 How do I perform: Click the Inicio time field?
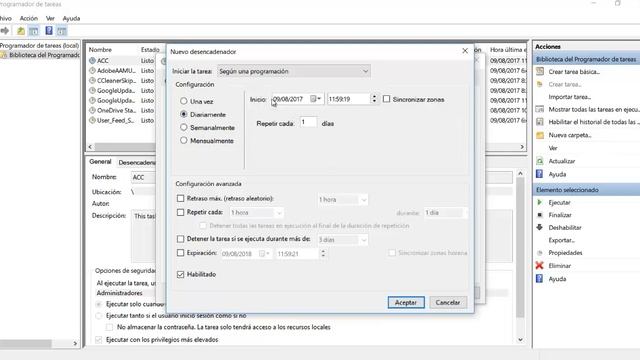[349, 99]
